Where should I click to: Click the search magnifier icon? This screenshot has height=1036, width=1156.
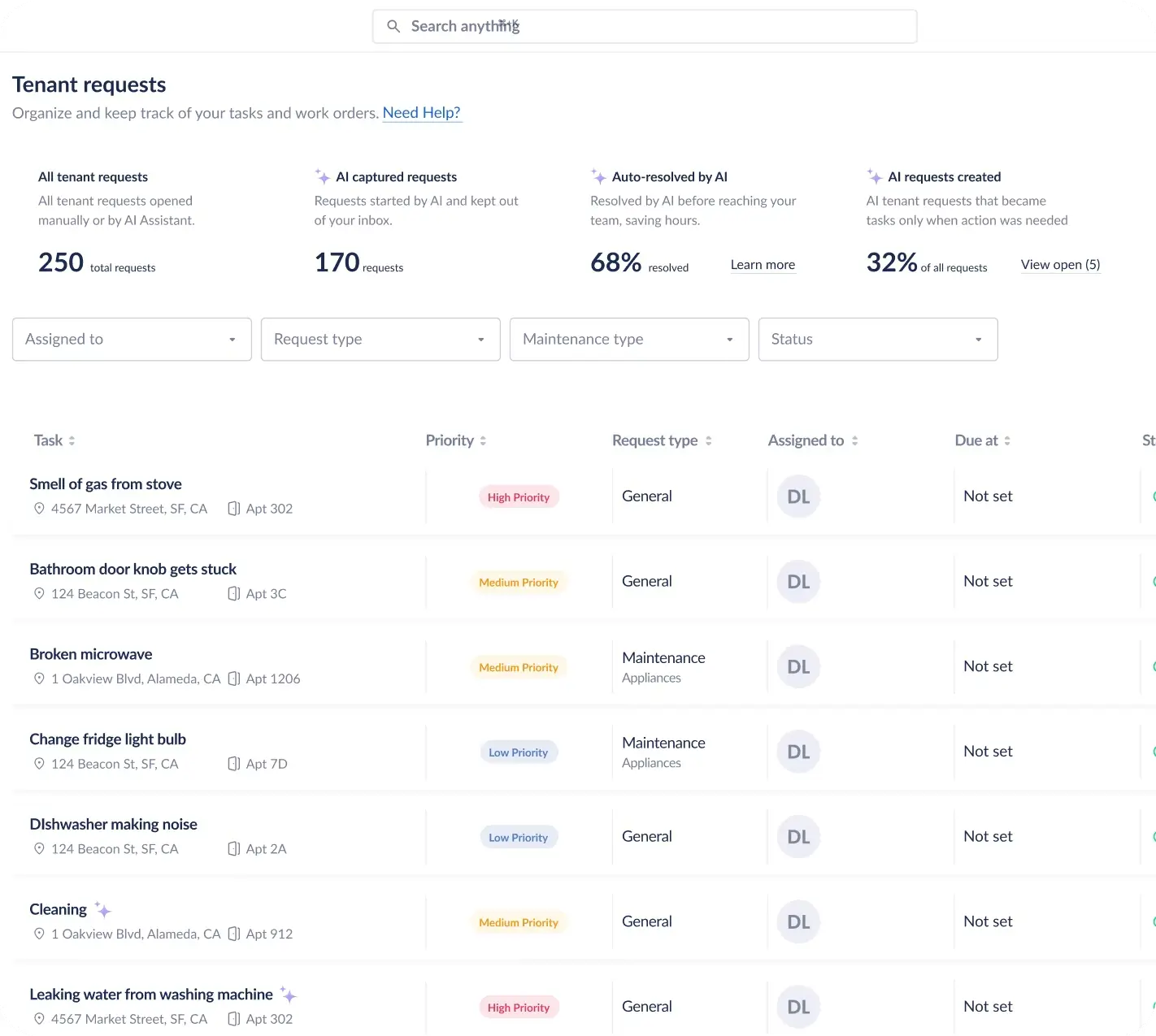click(393, 26)
